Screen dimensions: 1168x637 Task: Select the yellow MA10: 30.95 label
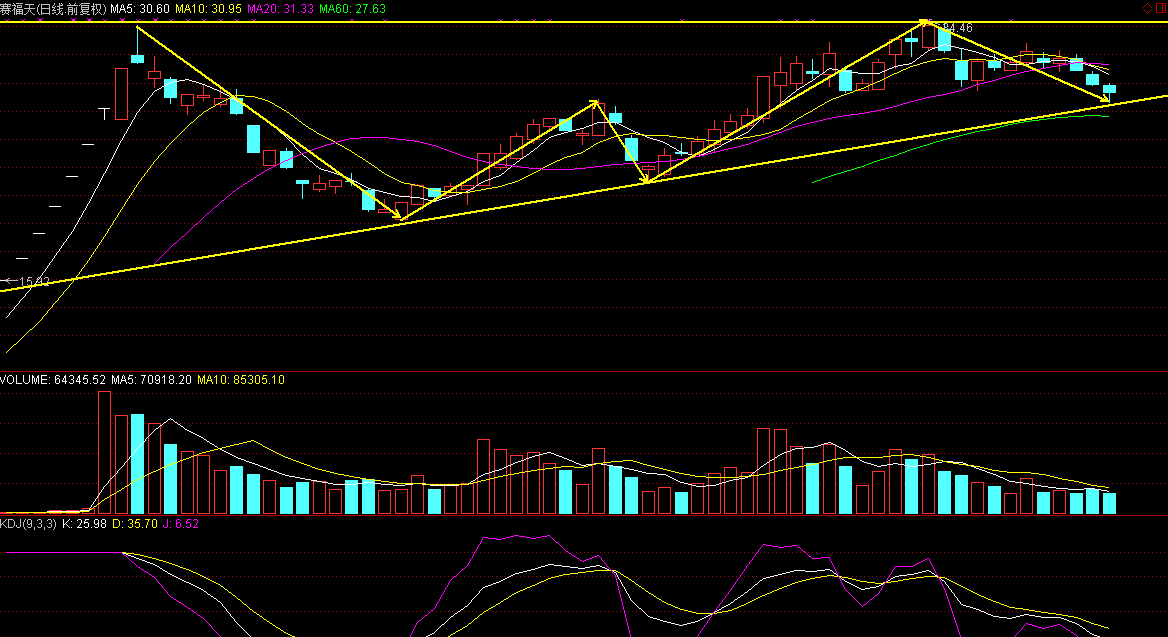208,9
